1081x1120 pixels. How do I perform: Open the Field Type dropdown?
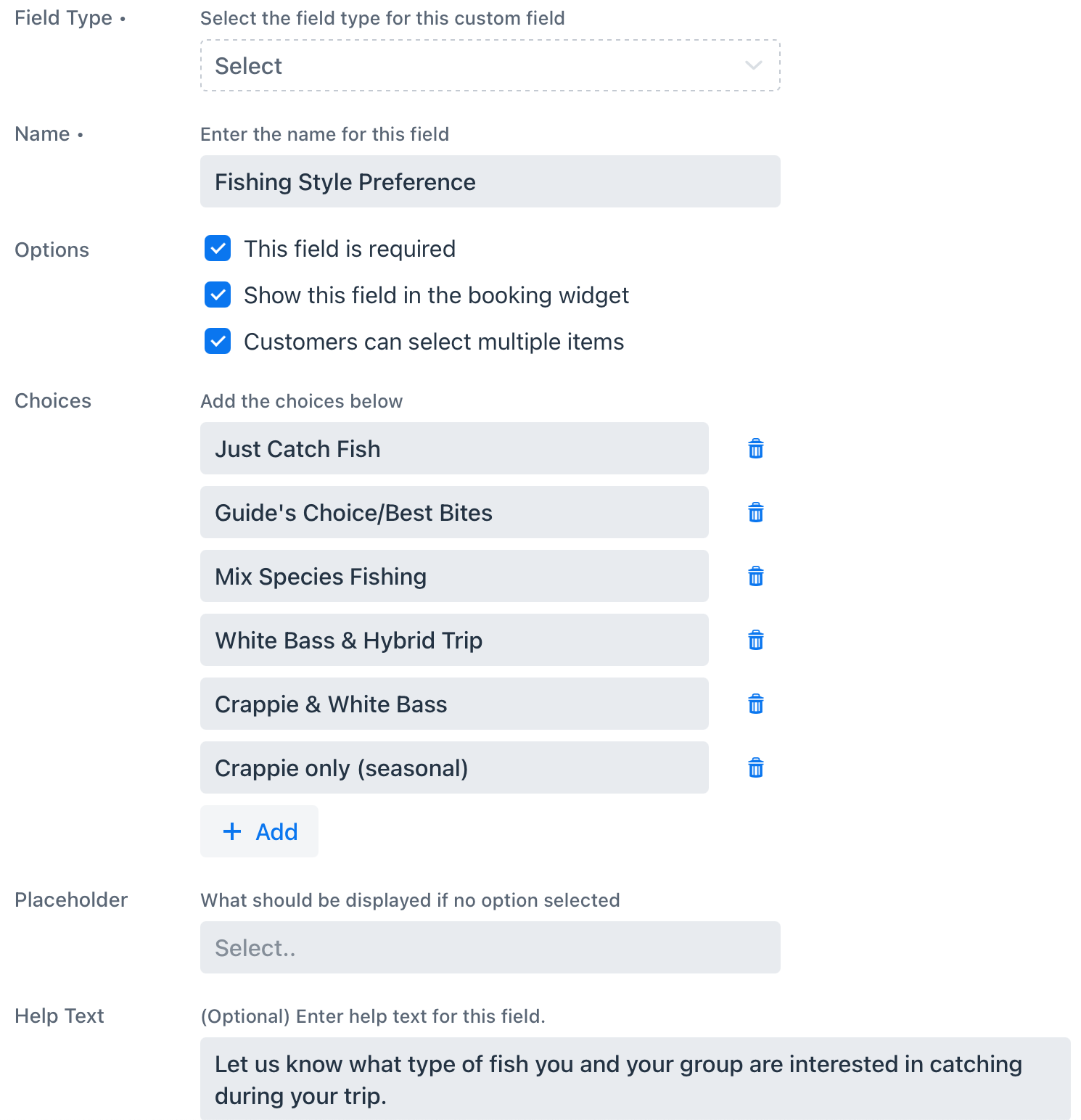(x=490, y=65)
